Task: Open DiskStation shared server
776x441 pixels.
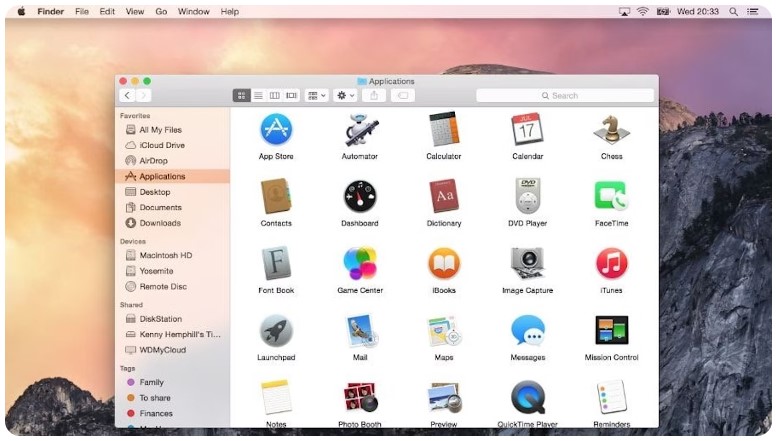Action: (173, 319)
